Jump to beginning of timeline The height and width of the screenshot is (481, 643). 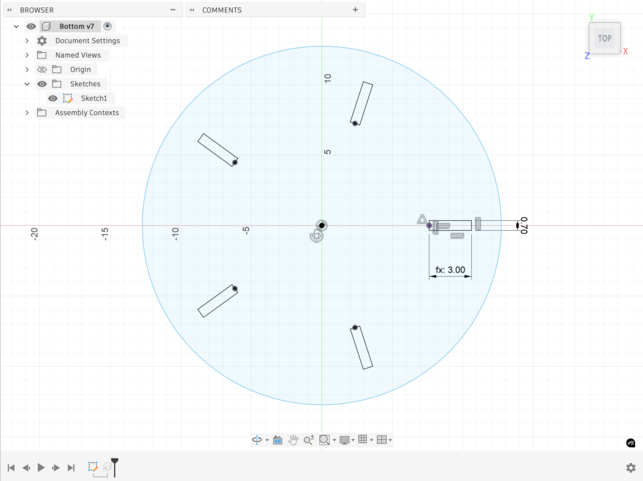click(x=11, y=467)
